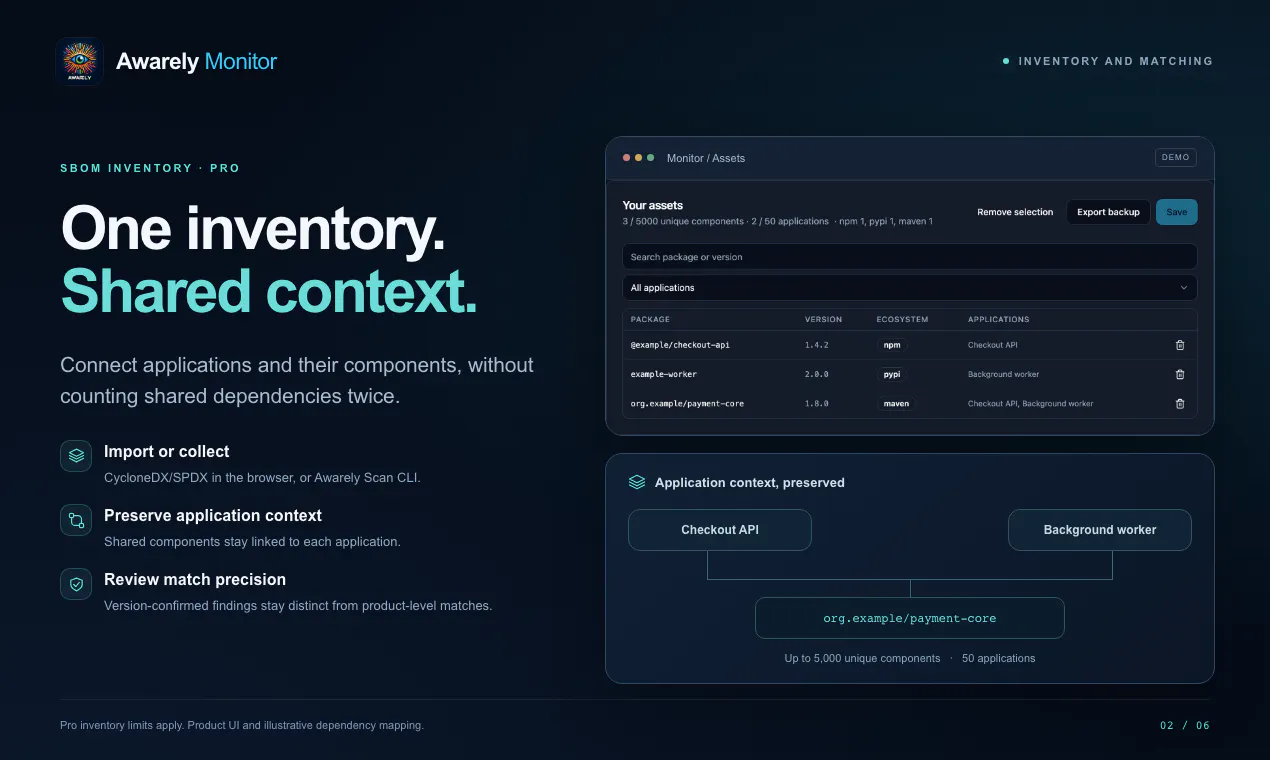Click the Export backup button
The height and width of the screenshot is (760, 1270).
1108,212
